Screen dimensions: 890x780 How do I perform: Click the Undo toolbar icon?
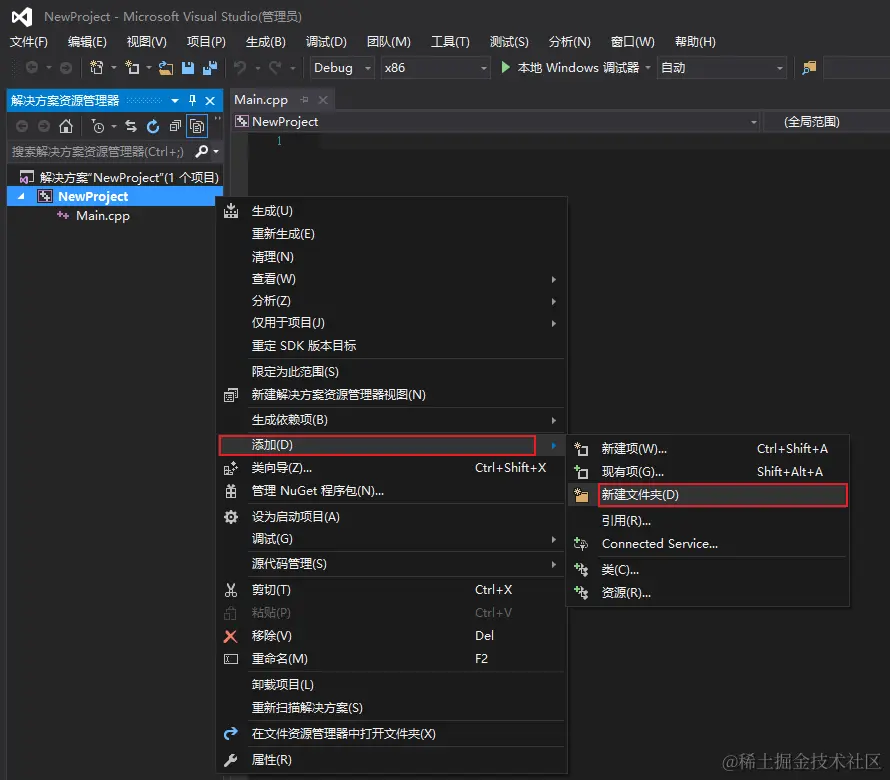[240, 68]
